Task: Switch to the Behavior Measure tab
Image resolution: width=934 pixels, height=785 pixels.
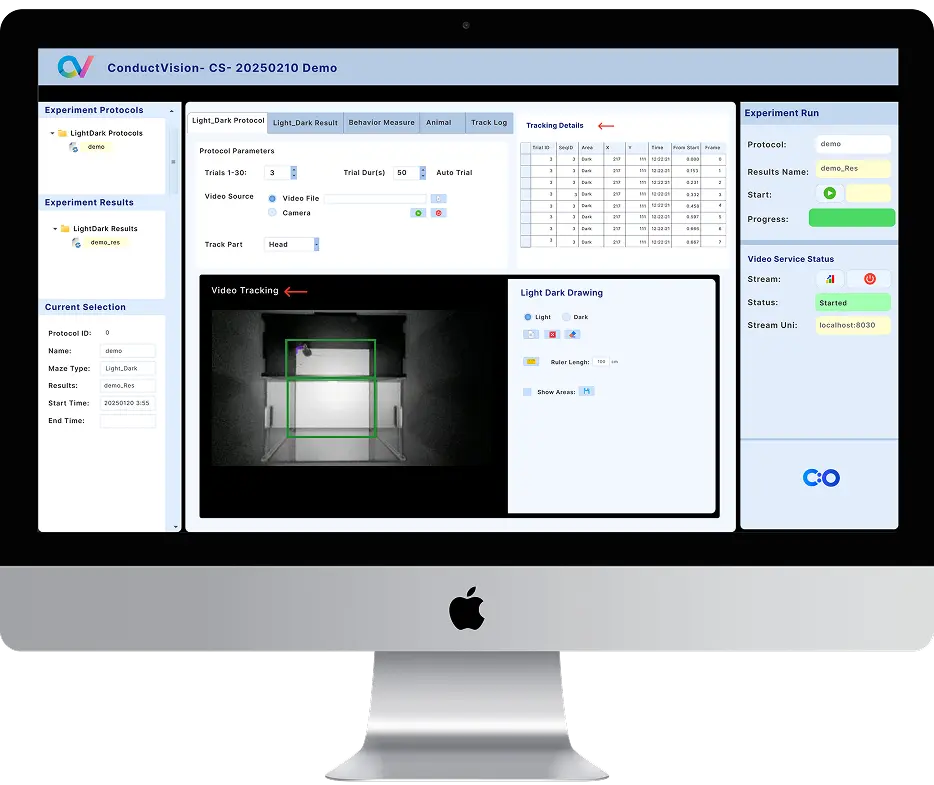Action: (381, 123)
